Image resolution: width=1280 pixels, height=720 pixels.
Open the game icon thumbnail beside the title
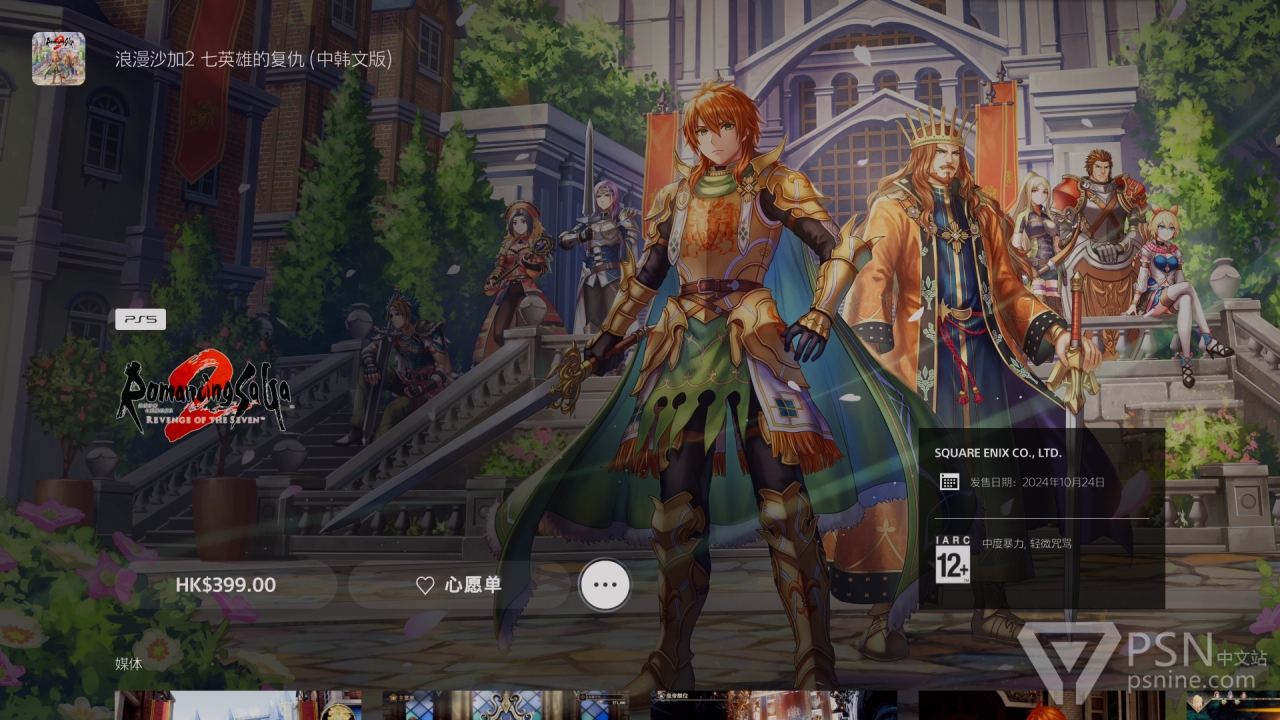tap(58, 58)
